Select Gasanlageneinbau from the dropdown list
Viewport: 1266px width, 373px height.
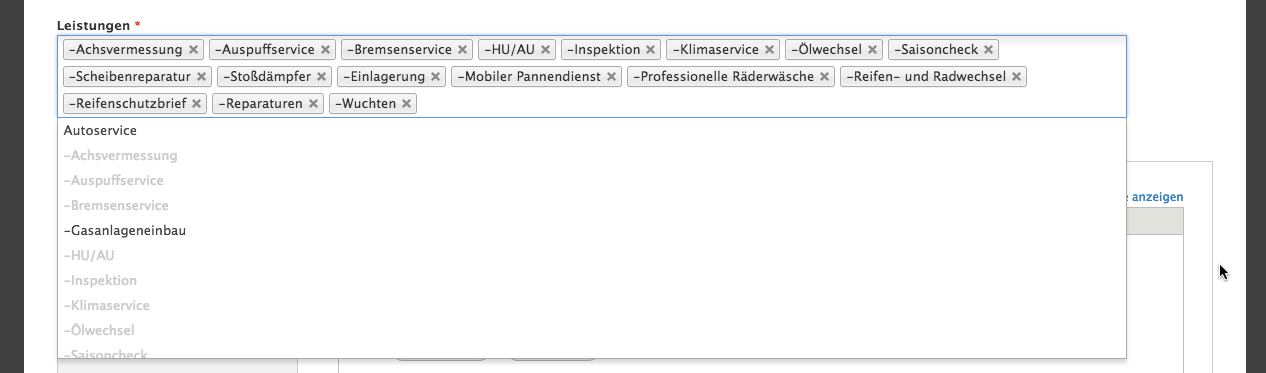coord(592,230)
